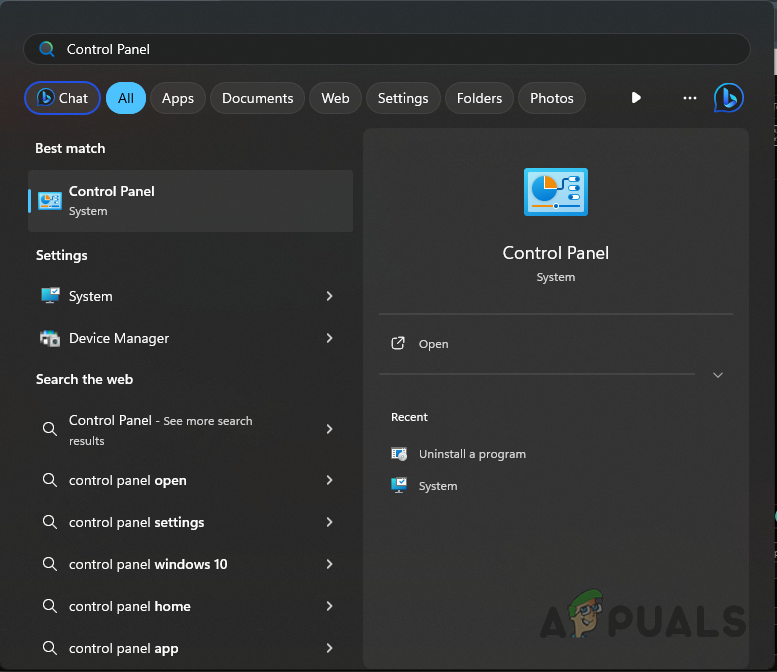
Task: Switch to the Web filter tab
Action: tap(335, 98)
